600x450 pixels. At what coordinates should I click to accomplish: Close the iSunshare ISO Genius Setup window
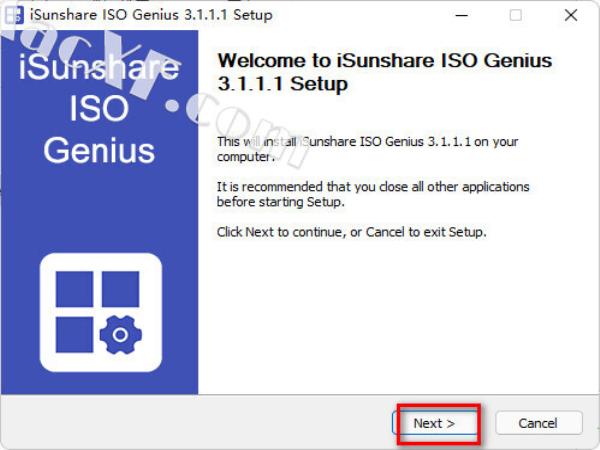571,15
